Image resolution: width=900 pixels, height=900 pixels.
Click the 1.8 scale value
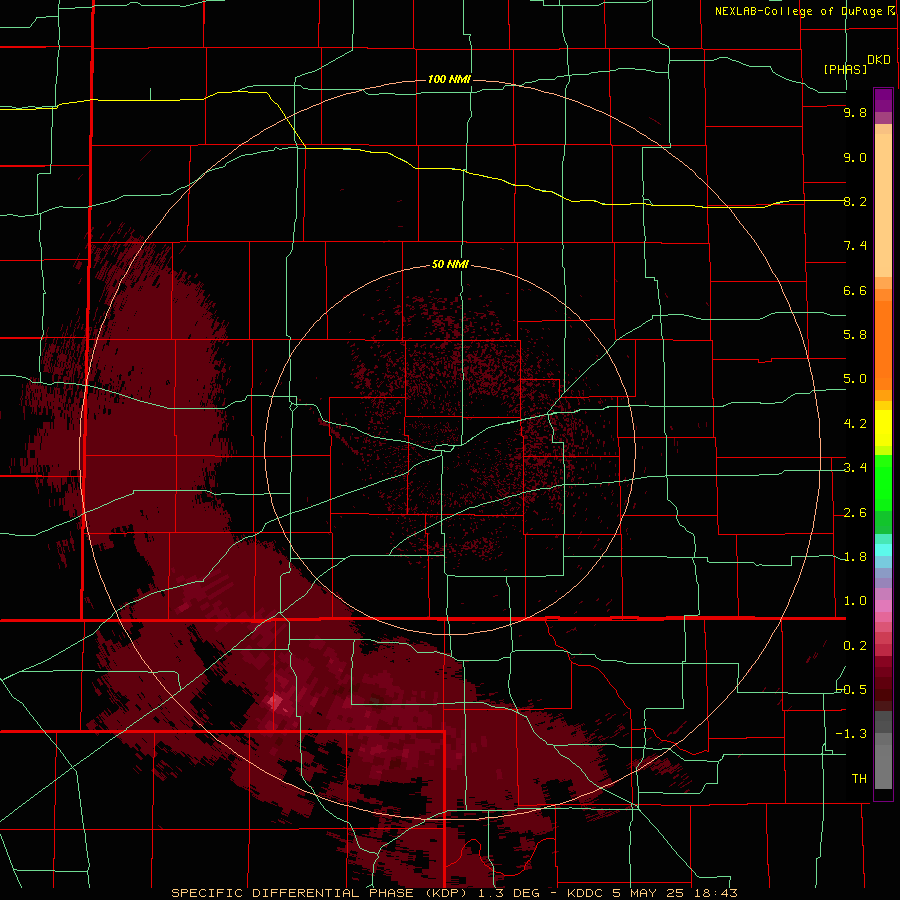(x=855, y=557)
